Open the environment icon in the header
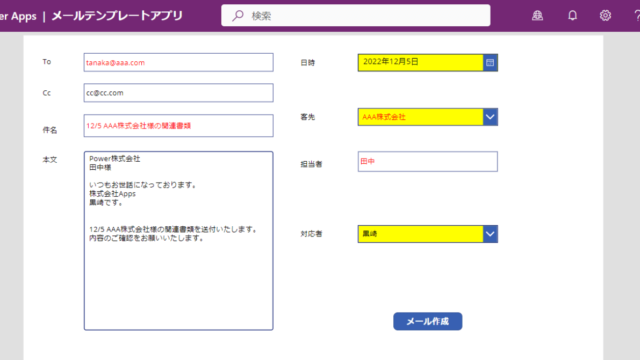 pyautogui.click(x=537, y=16)
